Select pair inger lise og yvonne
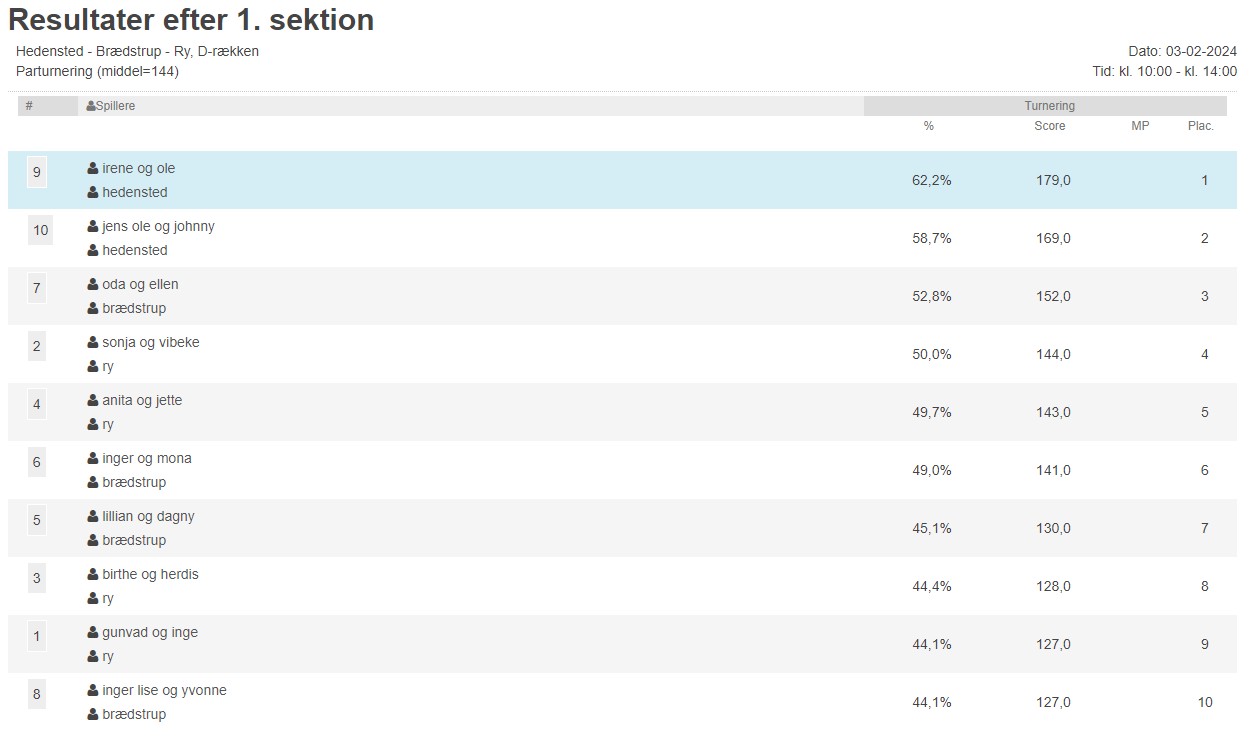Image resolution: width=1253 pixels, height=736 pixels. tap(164, 691)
